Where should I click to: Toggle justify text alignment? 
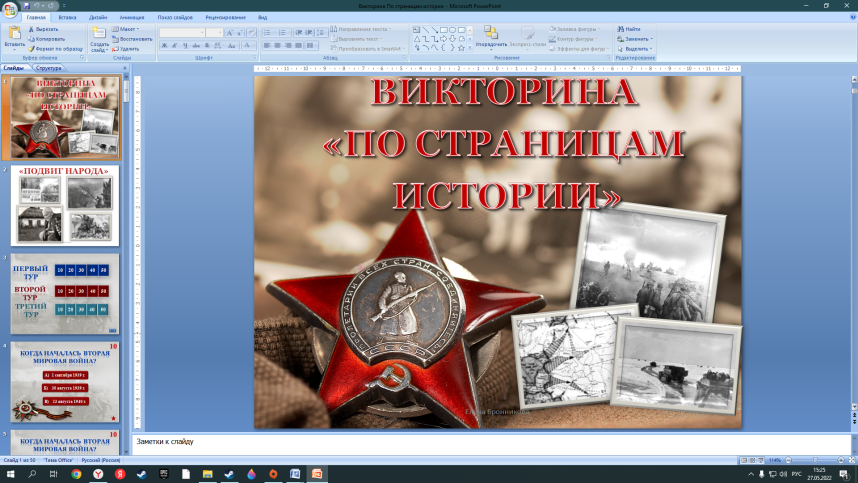click(x=298, y=45)
